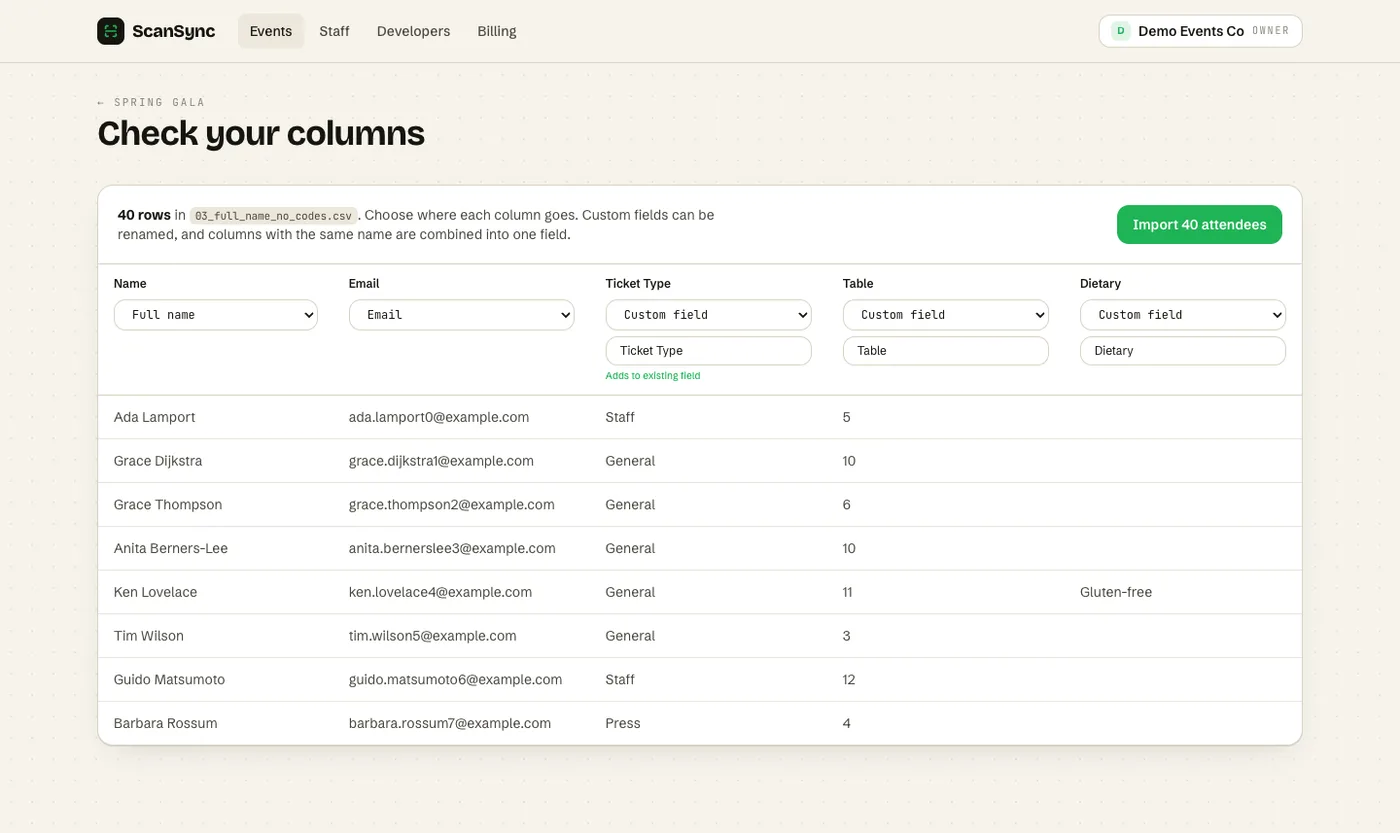Click Ada Lamport's Staff ticket cell

620,417
